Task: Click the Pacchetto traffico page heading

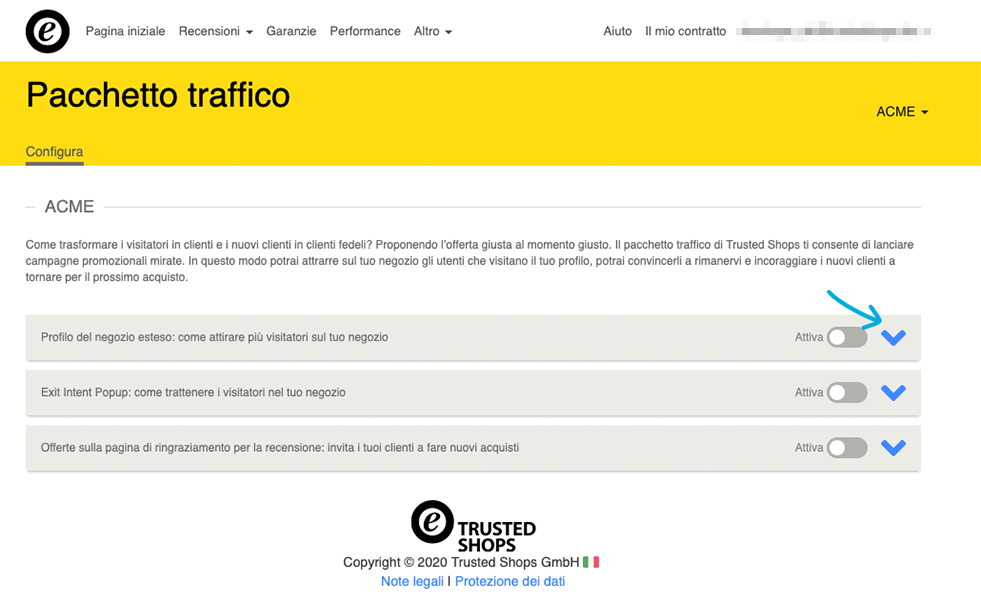Action: click(158, 95)
